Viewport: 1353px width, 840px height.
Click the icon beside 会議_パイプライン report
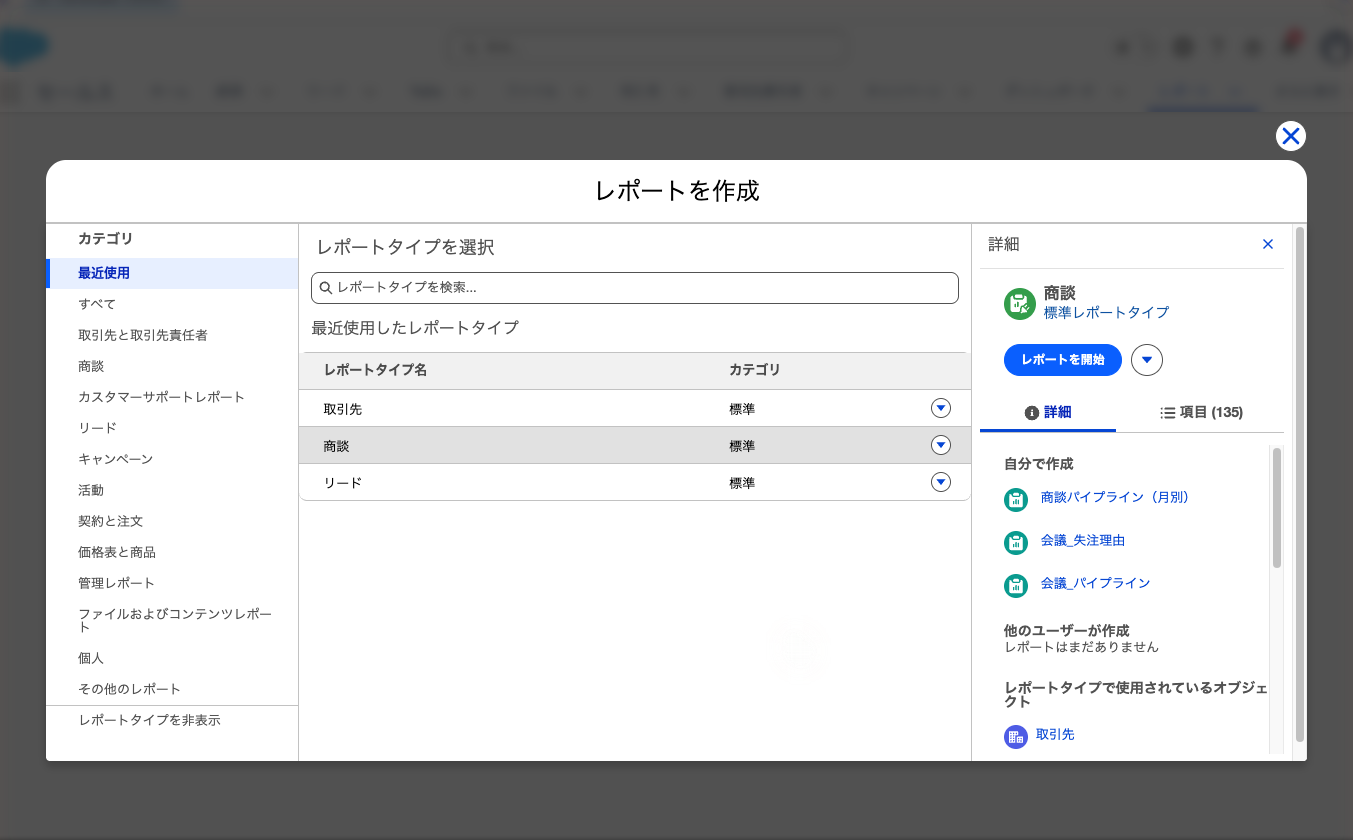1016,585
